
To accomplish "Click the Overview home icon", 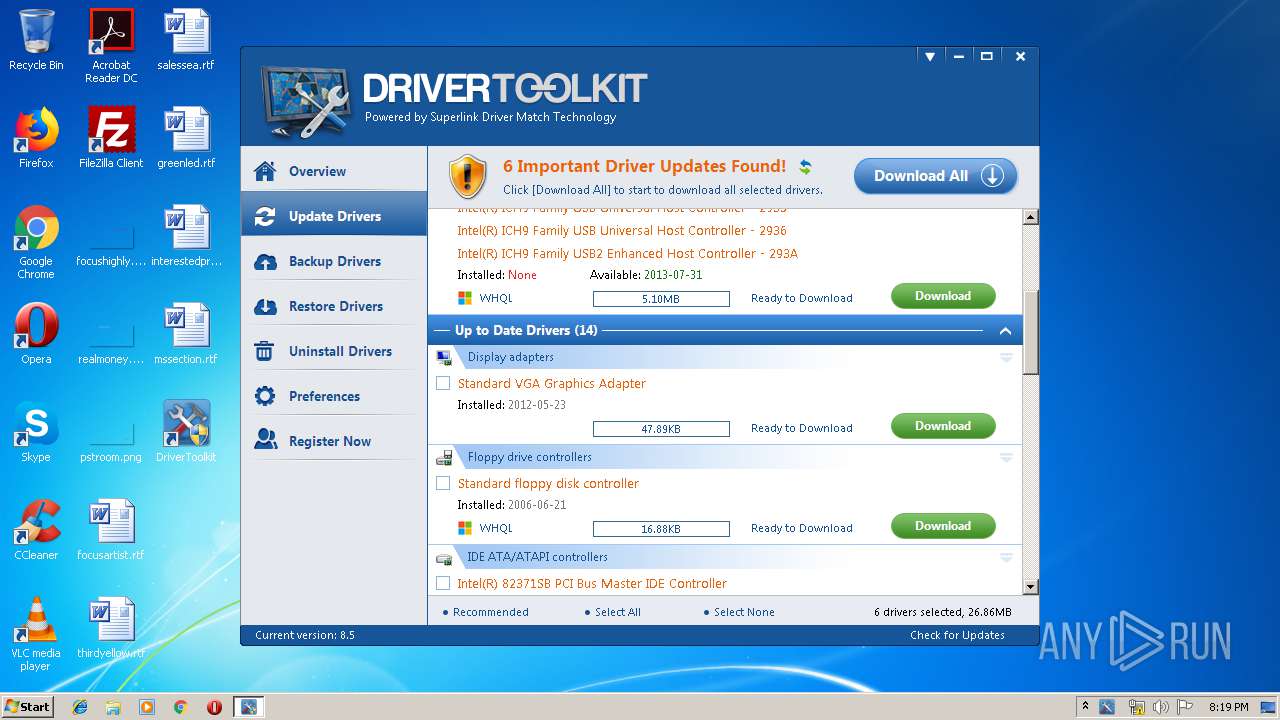I will coord(265,171).
